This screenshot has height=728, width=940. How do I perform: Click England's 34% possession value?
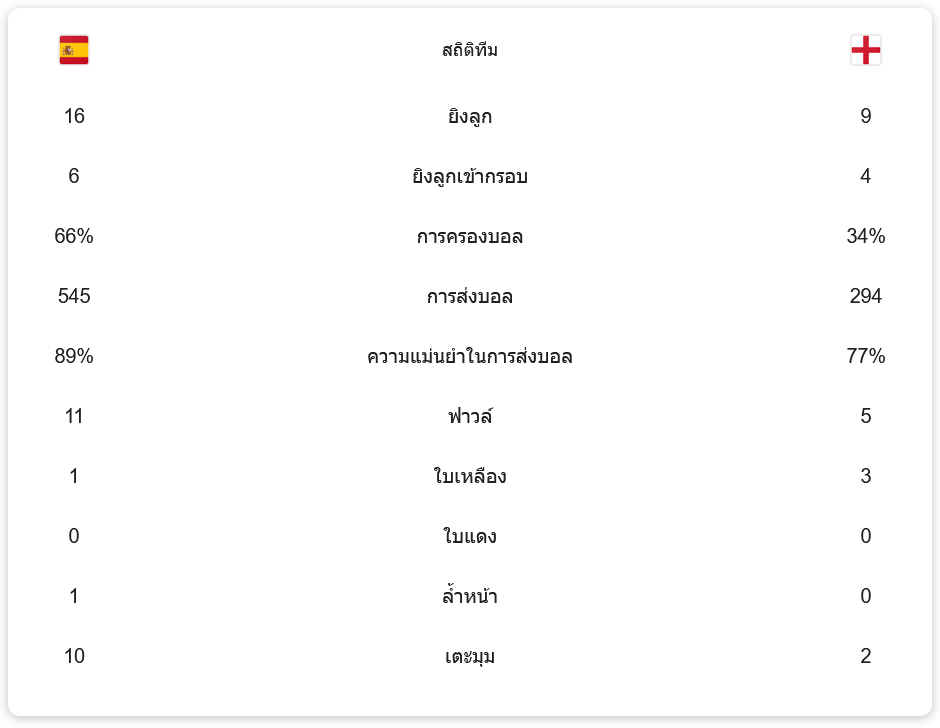866,236
